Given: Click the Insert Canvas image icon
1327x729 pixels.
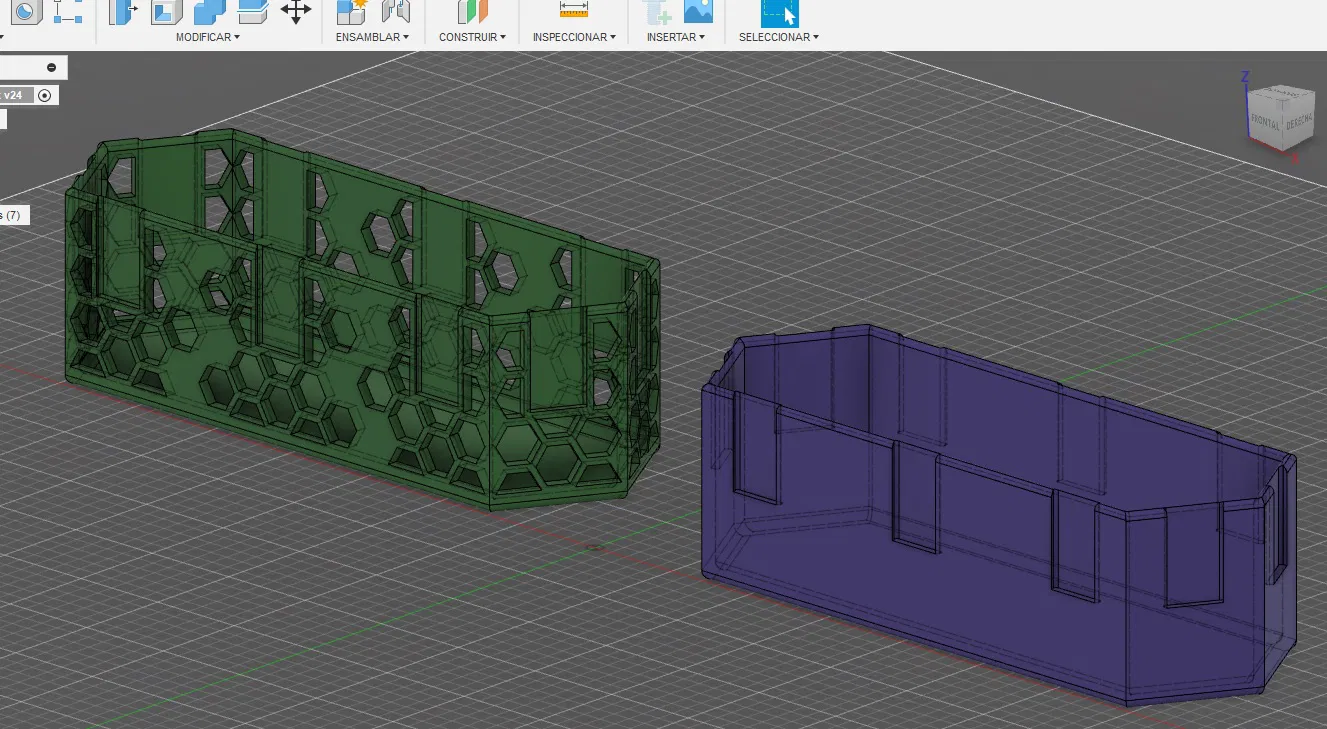Looking at the screenshot, I should pos(698,11).
